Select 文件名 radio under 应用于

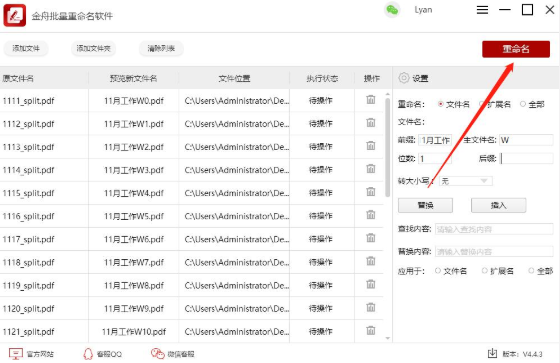pos(438,271)
